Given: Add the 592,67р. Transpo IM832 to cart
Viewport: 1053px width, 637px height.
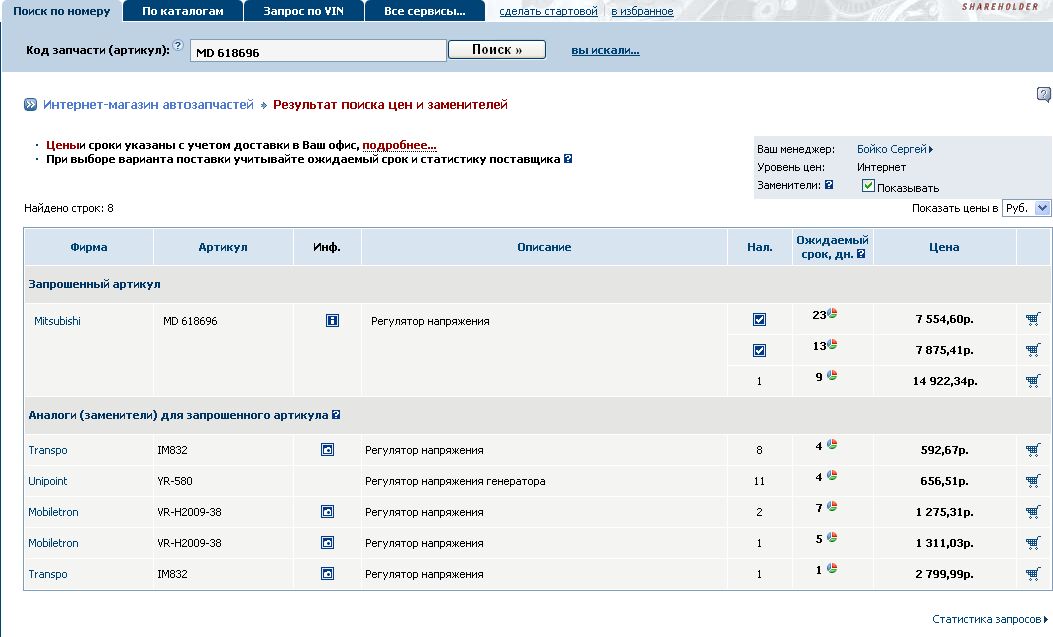Looking at the screenshot, I should click(1033, 450).
